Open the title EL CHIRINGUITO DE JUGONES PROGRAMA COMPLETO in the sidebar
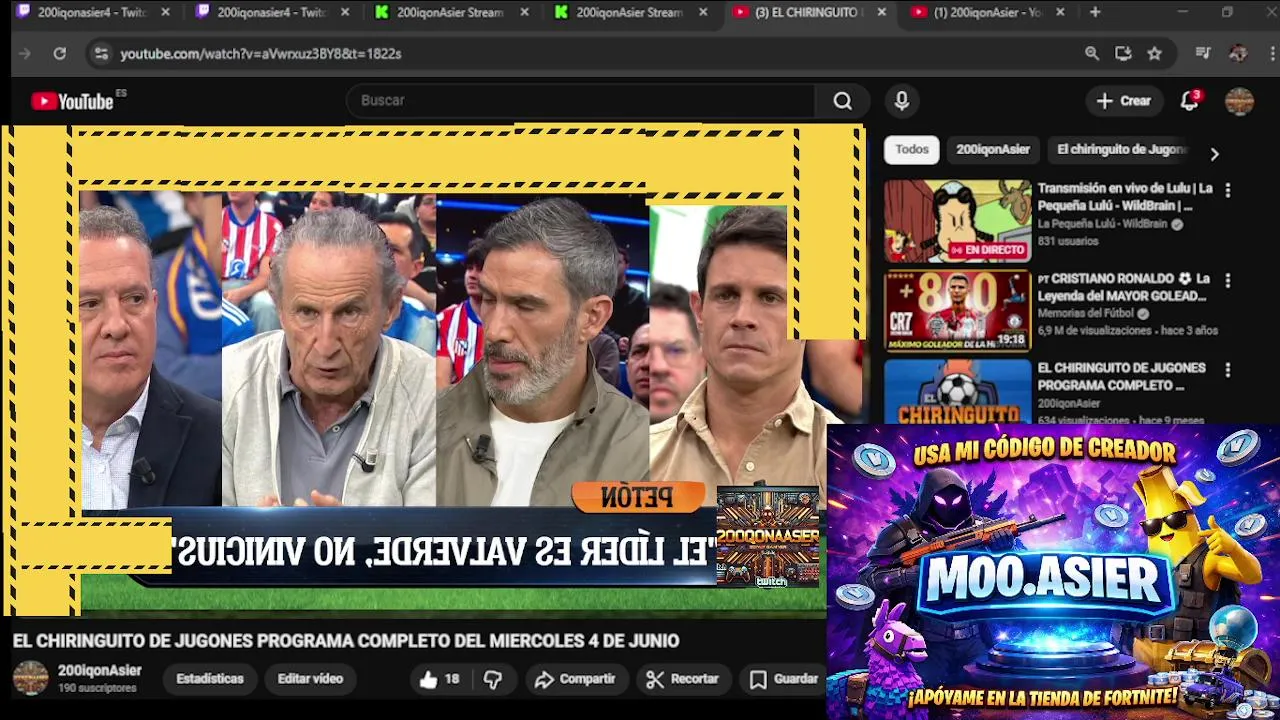Screen dimensions: 1280x720 [x=1121, y=377]
